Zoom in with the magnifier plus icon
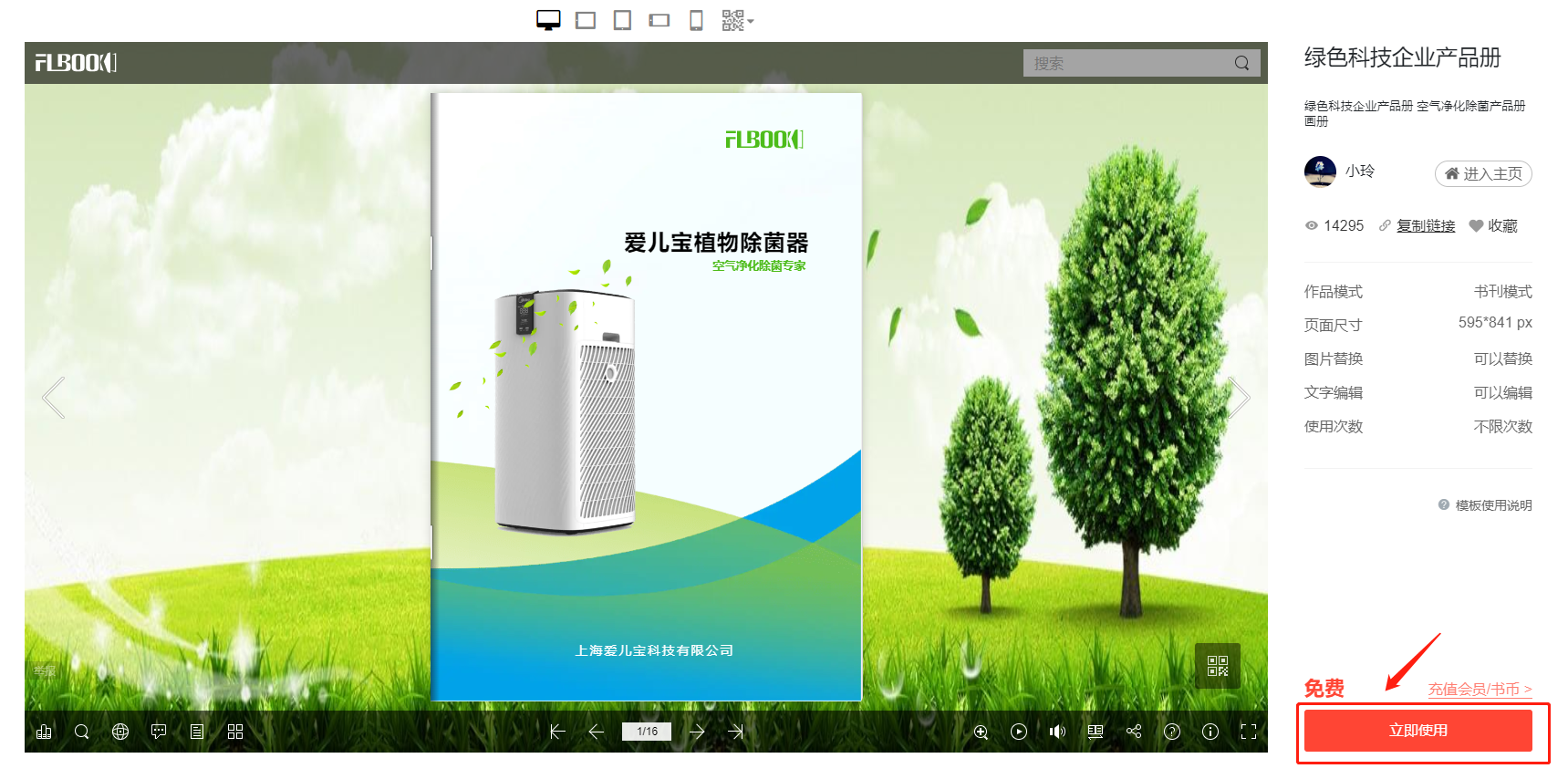The width and height of the screenshot is (1568, 779). click(x=981, y=732)
